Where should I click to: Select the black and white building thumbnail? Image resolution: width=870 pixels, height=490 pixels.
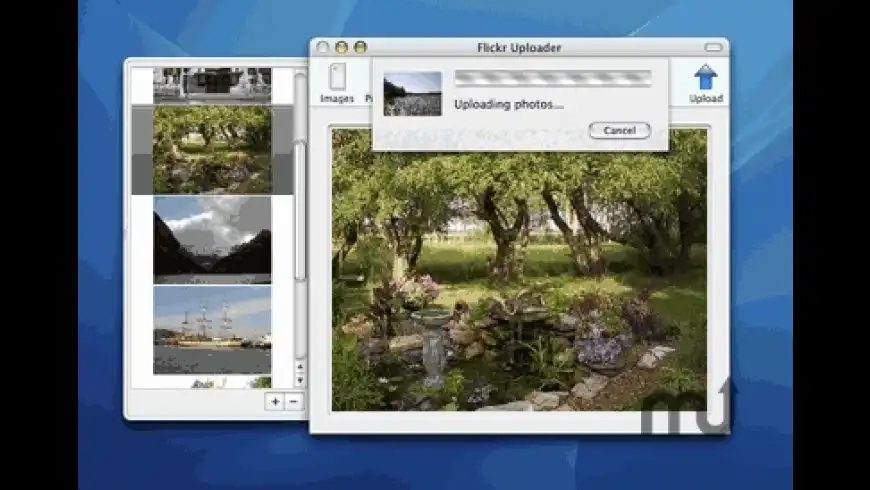[213, 85]
